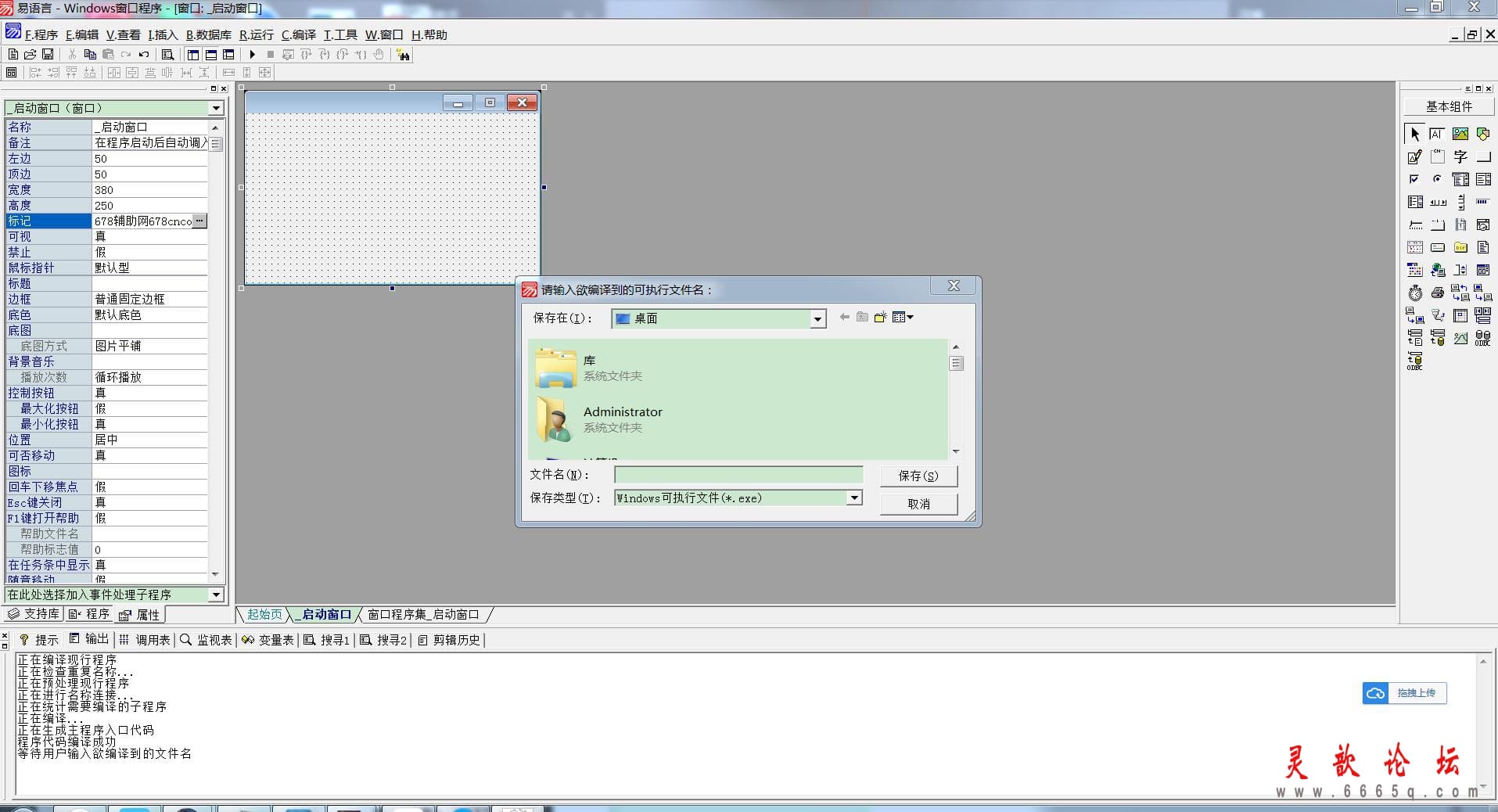Close the executable file name dialog
Viewport: 1498px width, 812px height.
954,286
